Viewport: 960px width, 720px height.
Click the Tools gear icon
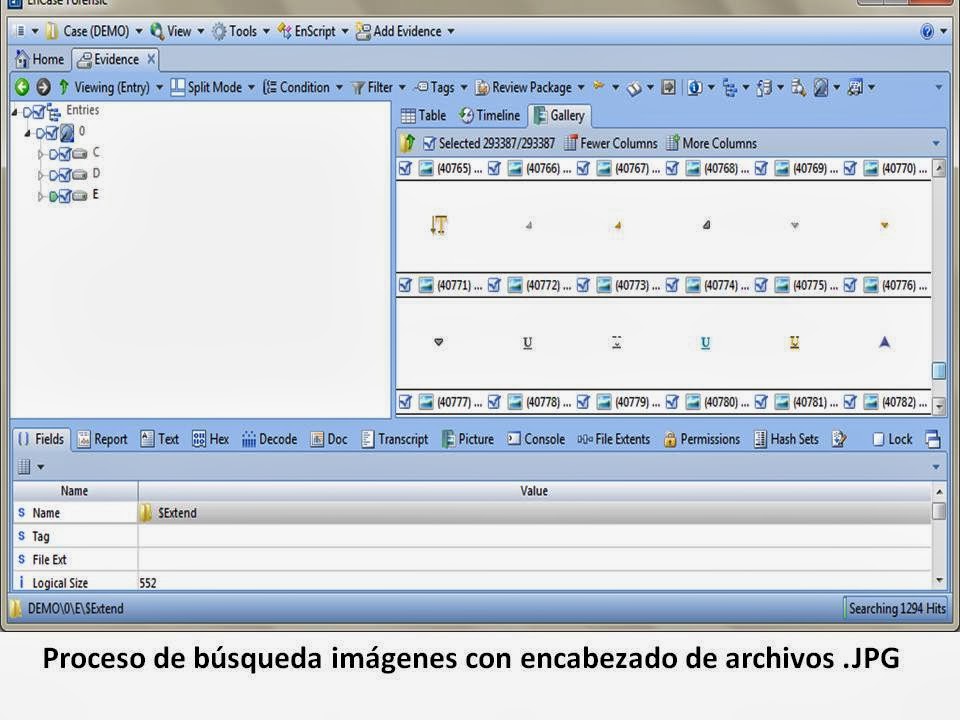tap(219, 31)
